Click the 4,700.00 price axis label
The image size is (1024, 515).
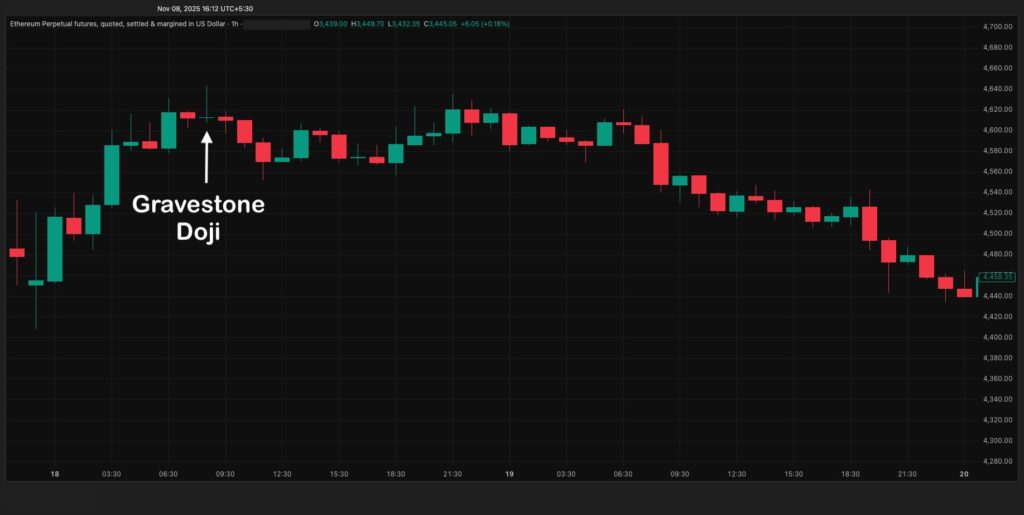tap(997, 27)
